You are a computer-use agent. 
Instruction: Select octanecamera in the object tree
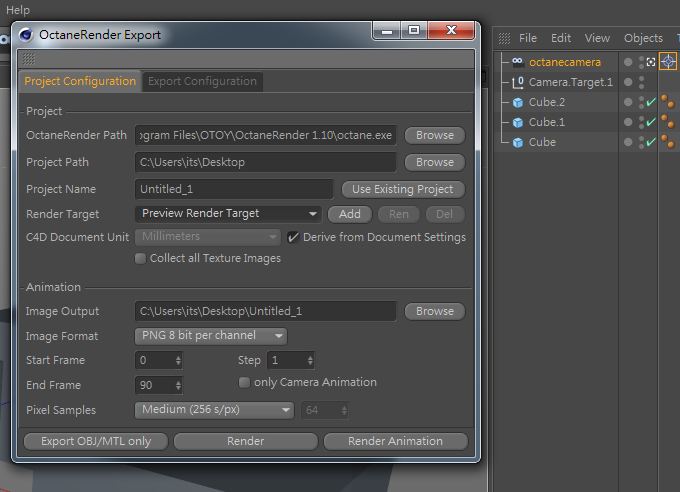coord(565,62)
